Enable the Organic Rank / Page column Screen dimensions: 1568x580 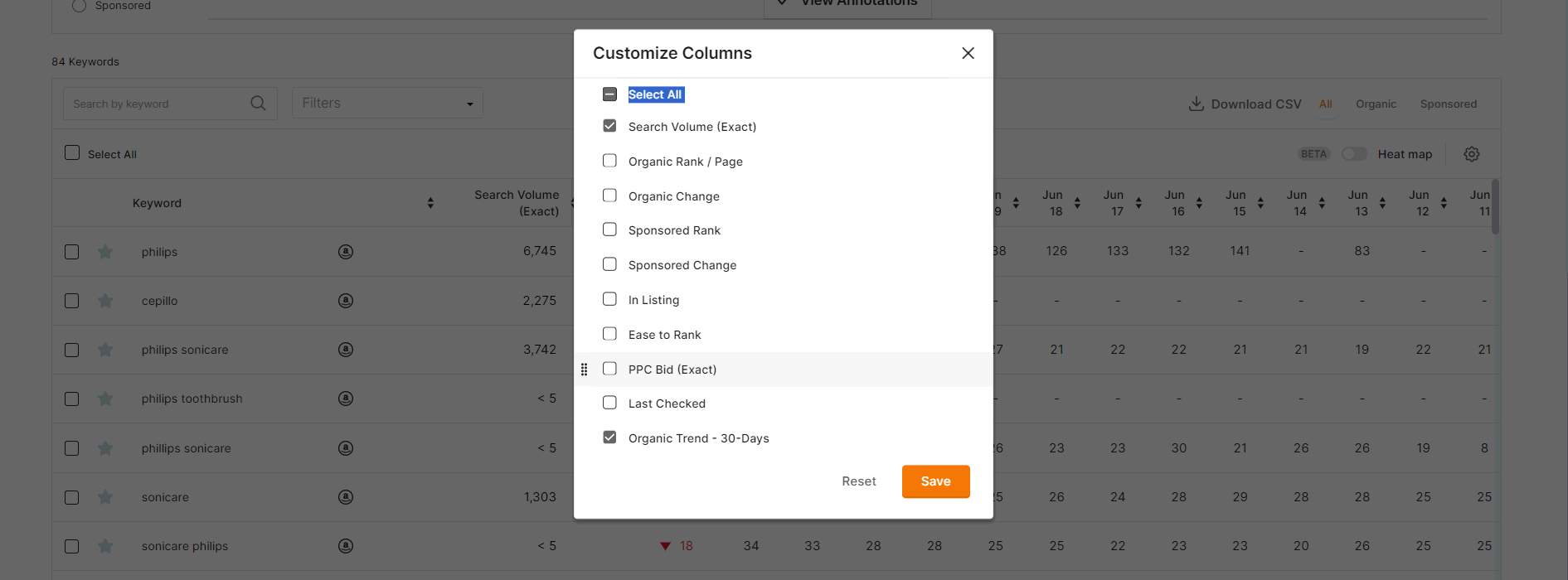(x=609, y=161)
